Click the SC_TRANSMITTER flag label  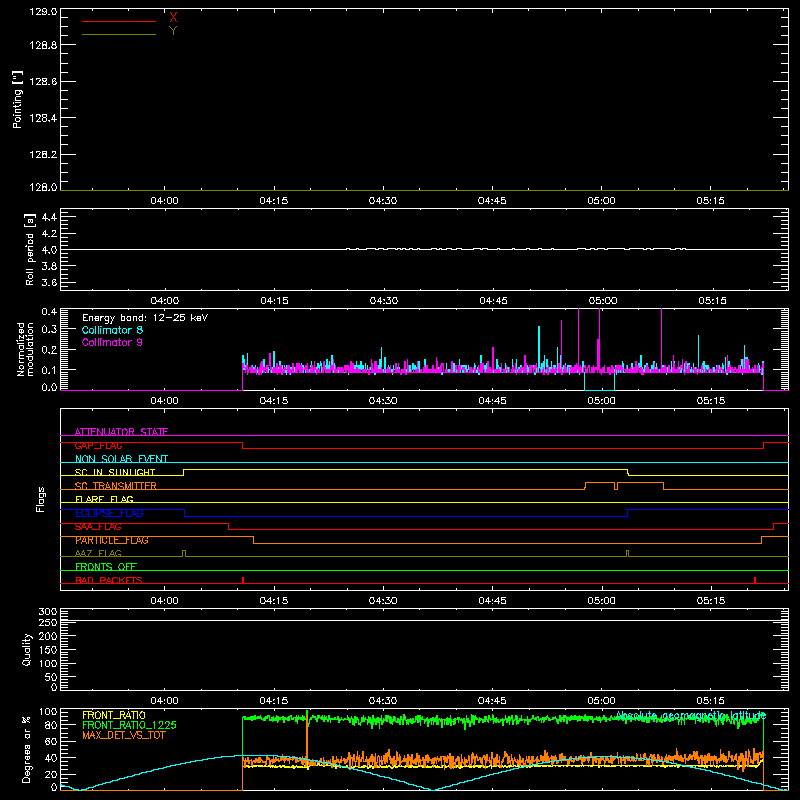point(116,486)
